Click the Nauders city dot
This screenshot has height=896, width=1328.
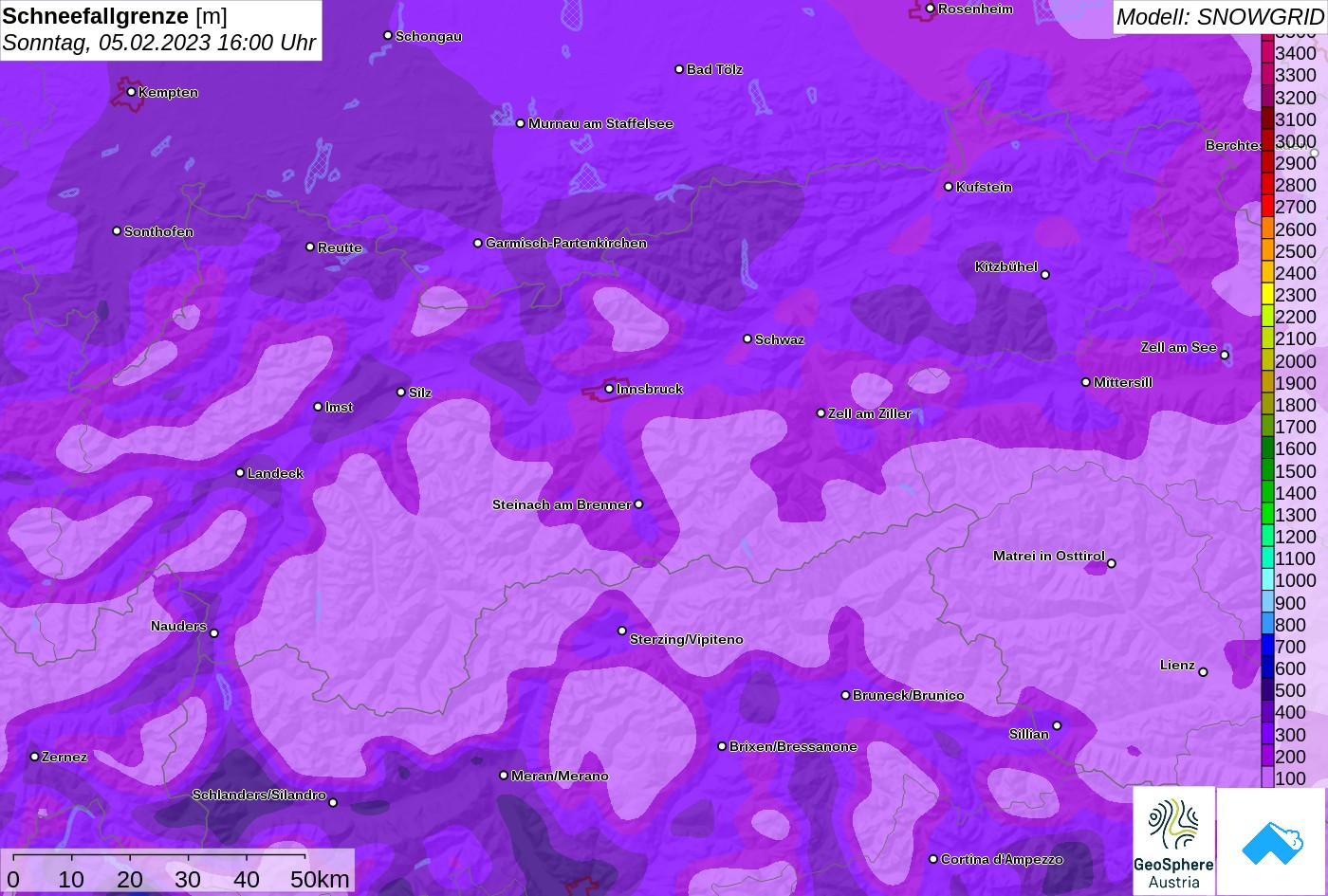213,633
